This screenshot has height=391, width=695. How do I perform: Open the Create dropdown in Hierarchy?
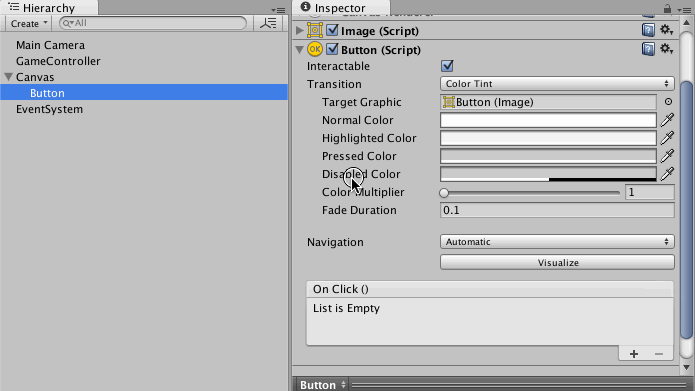[29, 23]
